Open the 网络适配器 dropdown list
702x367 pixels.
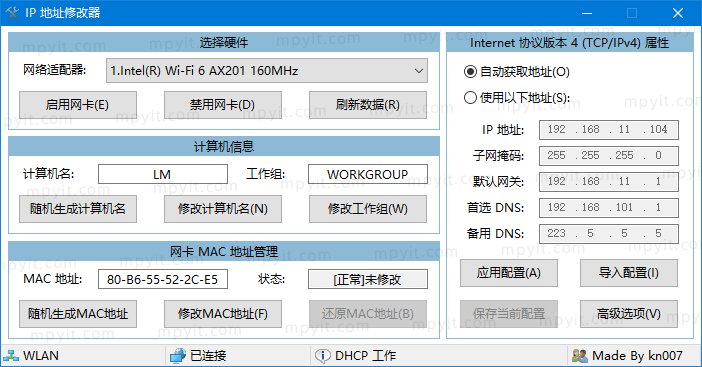[x=267, y=71]
